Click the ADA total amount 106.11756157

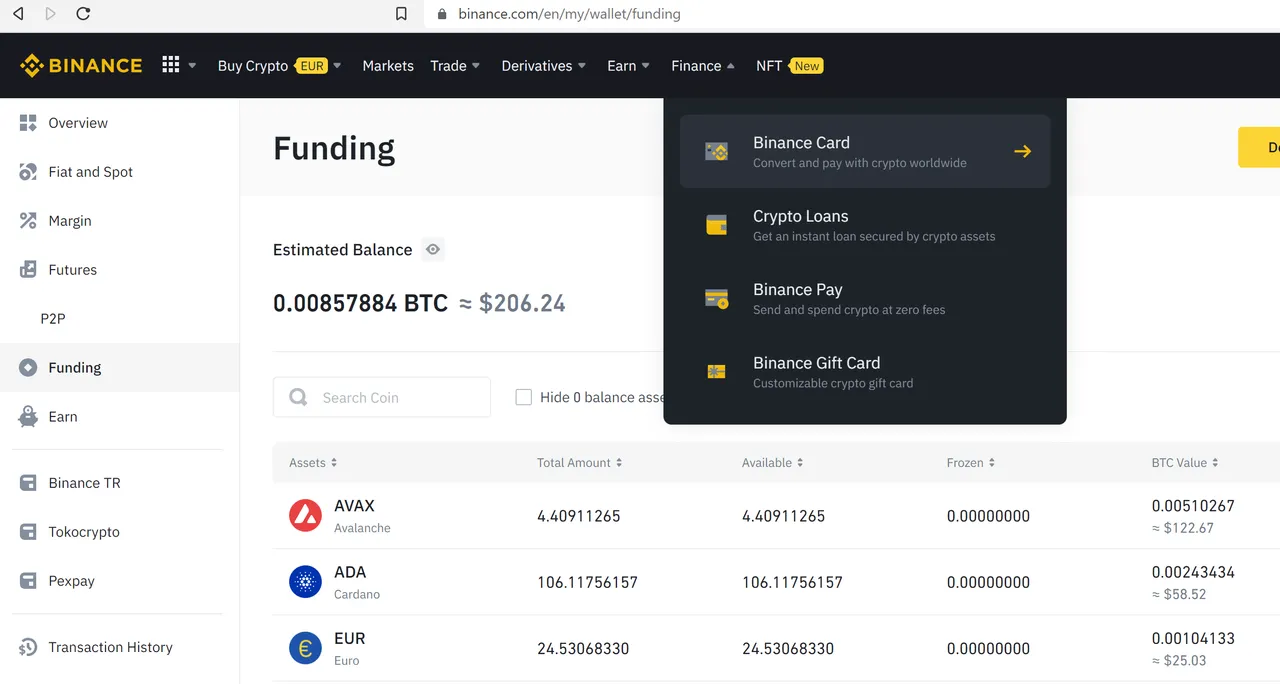click(x=587, y=582)
